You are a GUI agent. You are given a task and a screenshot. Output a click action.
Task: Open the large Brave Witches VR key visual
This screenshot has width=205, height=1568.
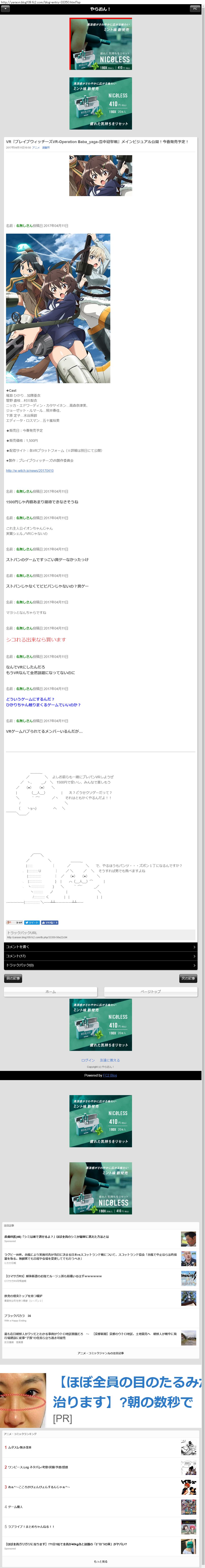click(x=58, y=309)
